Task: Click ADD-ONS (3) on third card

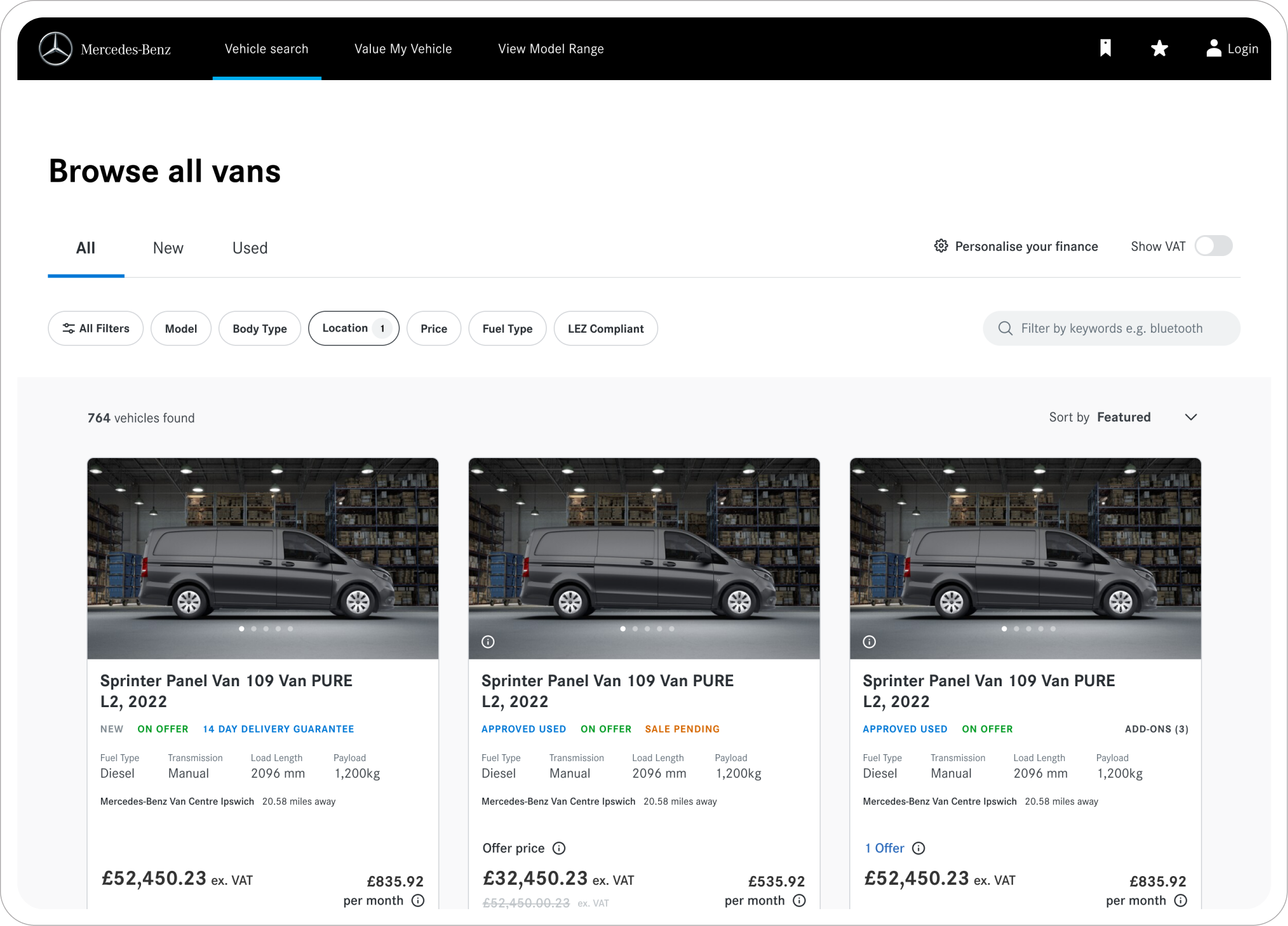Action: tap(1156, 729)
